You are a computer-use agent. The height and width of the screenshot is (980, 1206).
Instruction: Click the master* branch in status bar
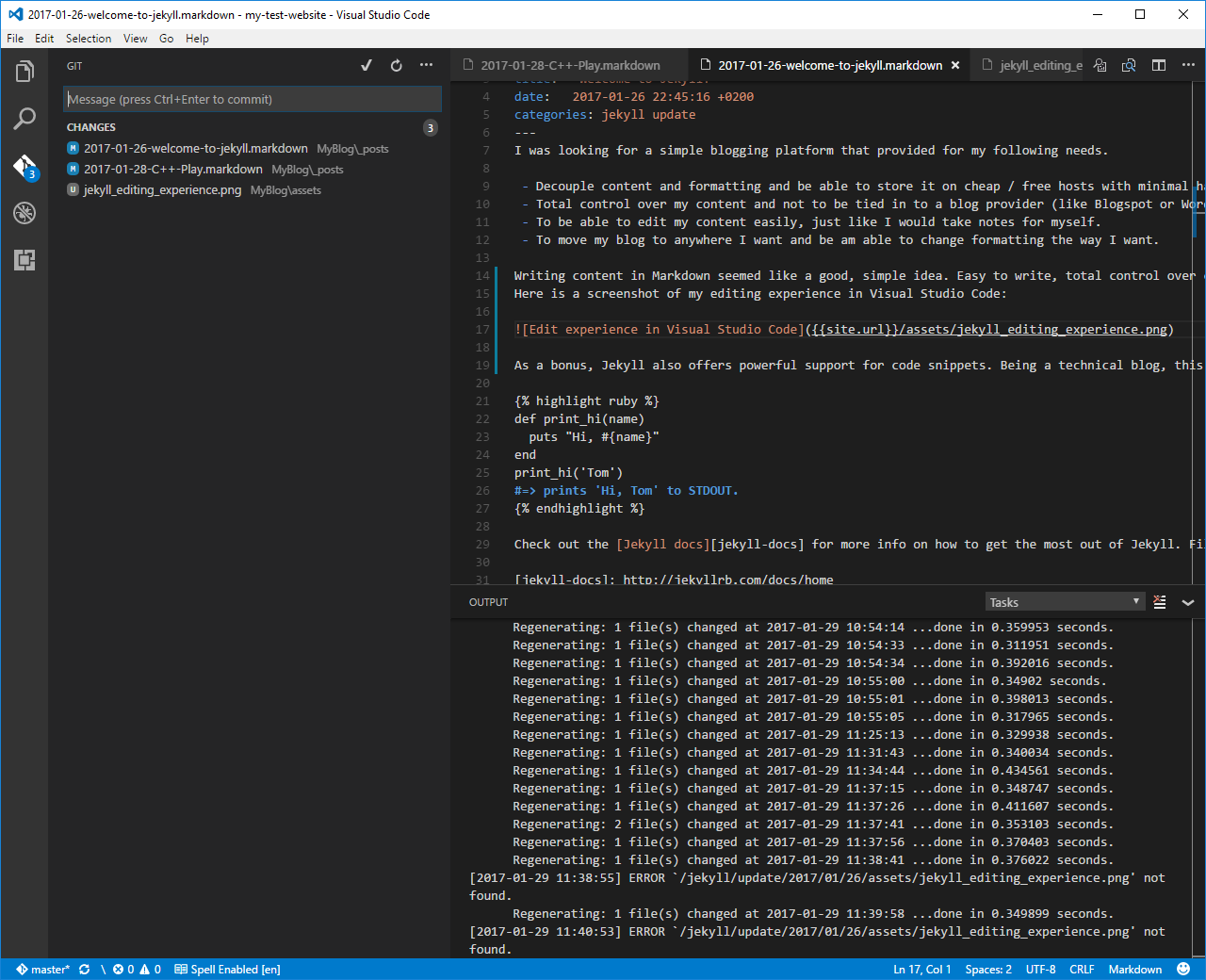(x=43, y=969)
